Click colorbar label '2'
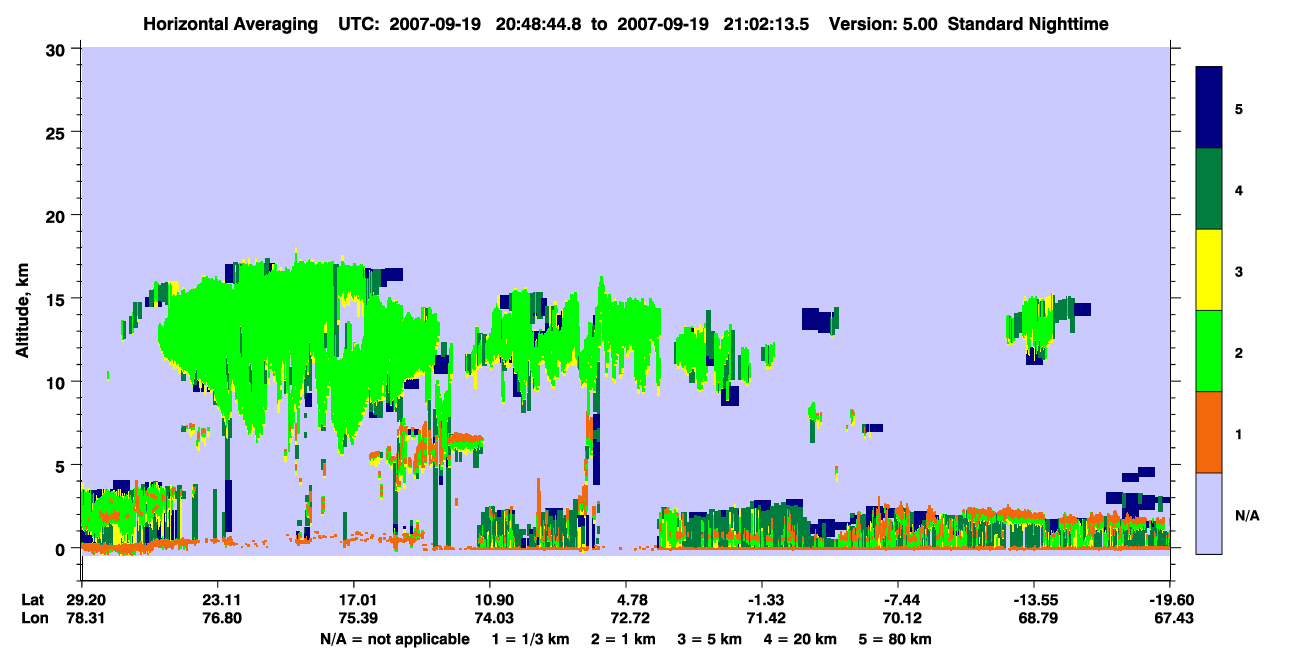Screen dimensions: 1300x667 (x=1239, y=352)
